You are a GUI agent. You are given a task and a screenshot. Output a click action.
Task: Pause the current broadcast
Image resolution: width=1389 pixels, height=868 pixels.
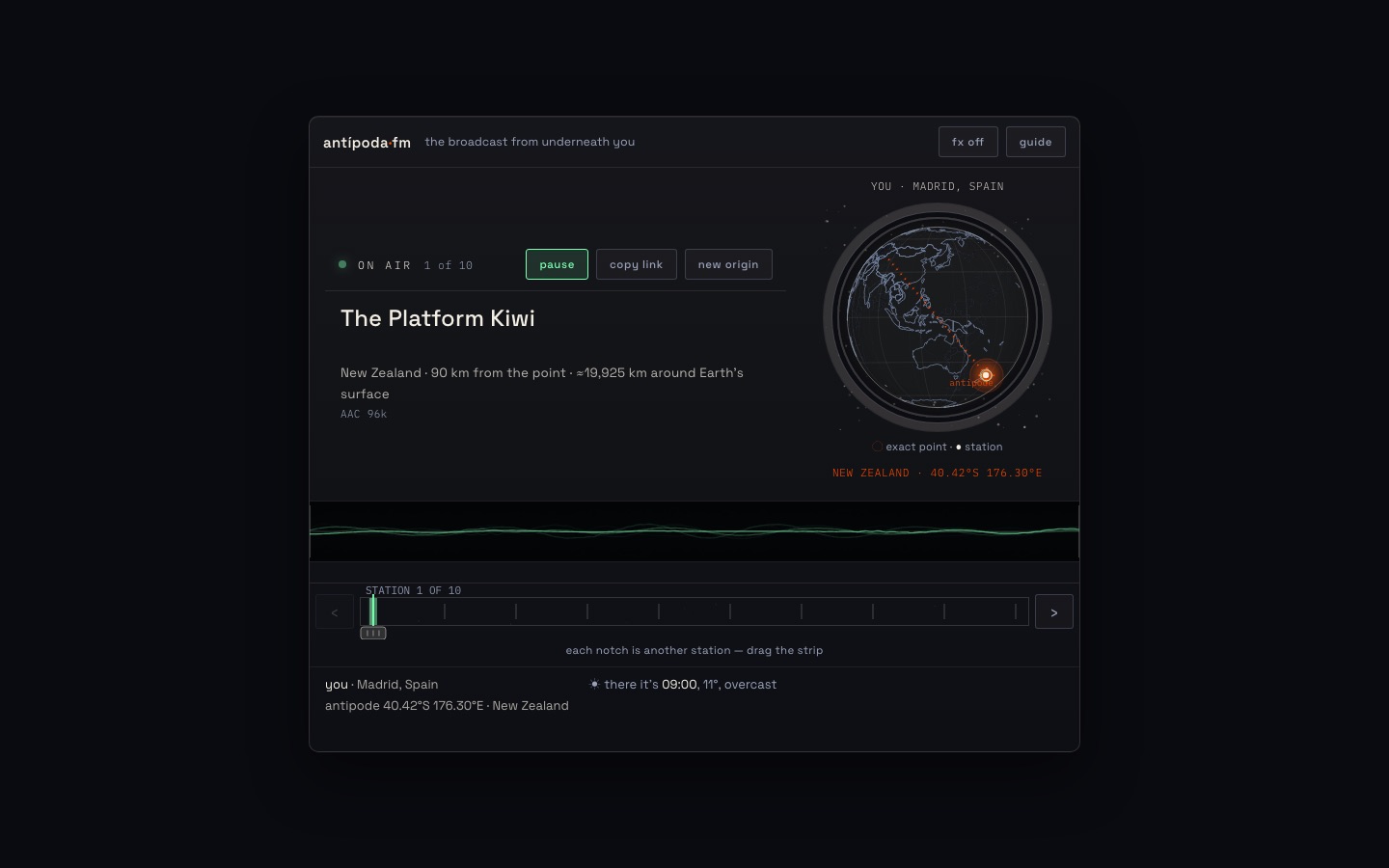(557, 264)
